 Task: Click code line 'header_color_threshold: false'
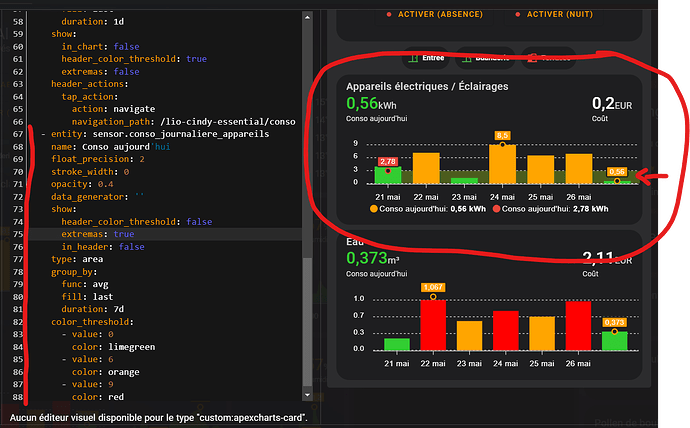pos(136,222)
